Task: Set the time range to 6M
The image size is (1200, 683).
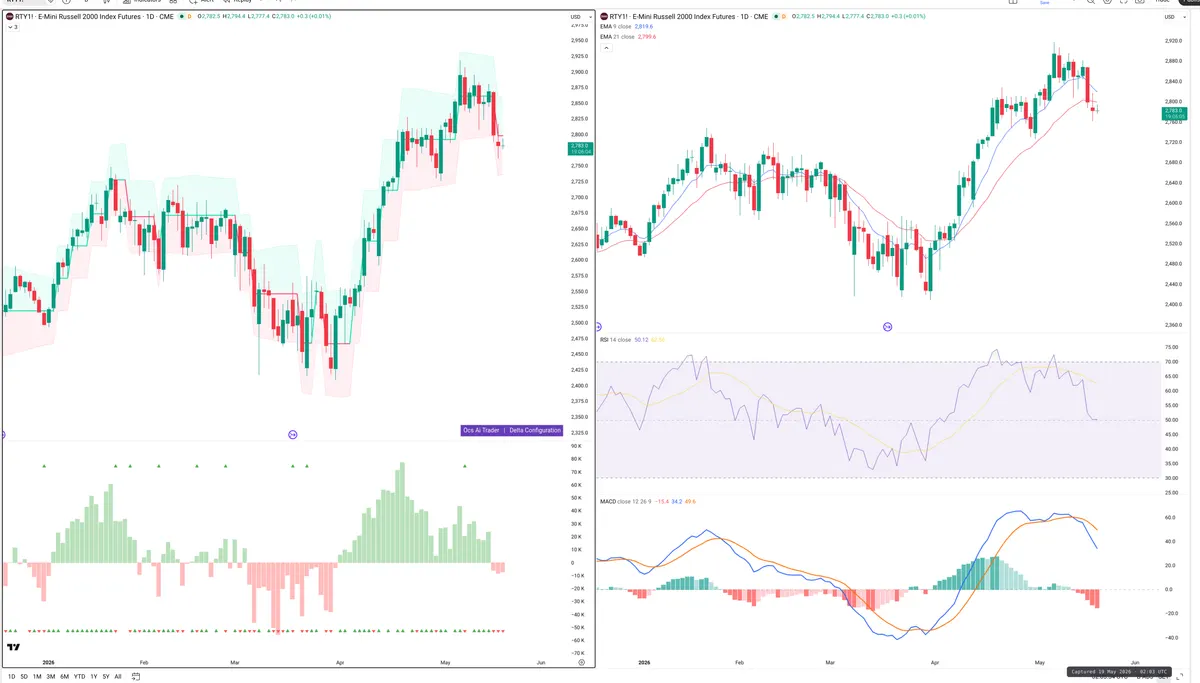Action: pyautogui.click(x=64, y=677)
